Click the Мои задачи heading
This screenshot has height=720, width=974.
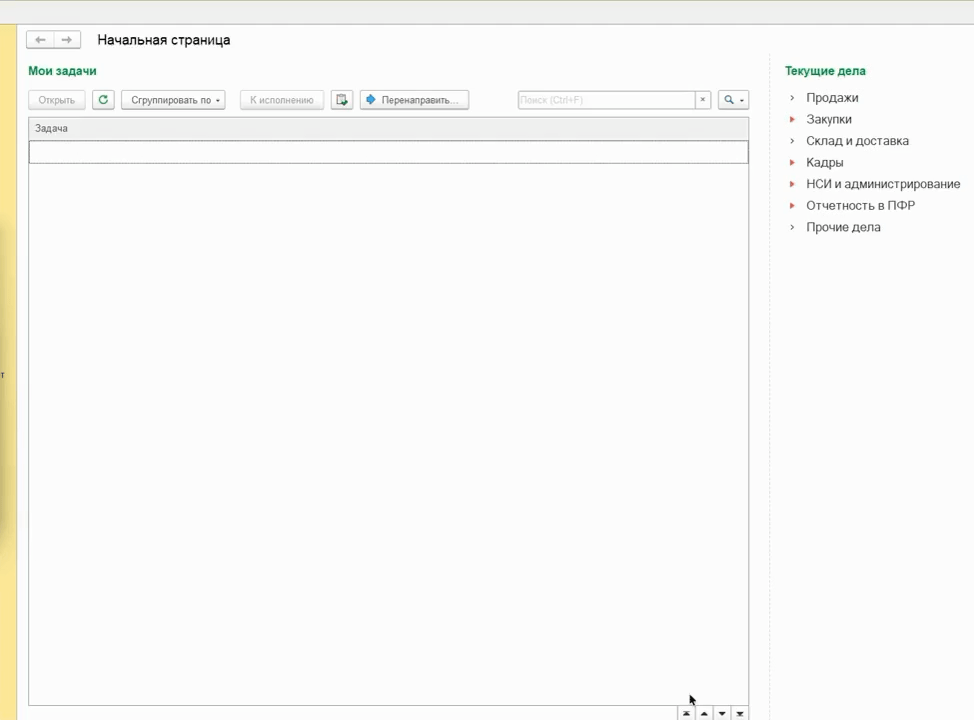(x=62, y=71)
